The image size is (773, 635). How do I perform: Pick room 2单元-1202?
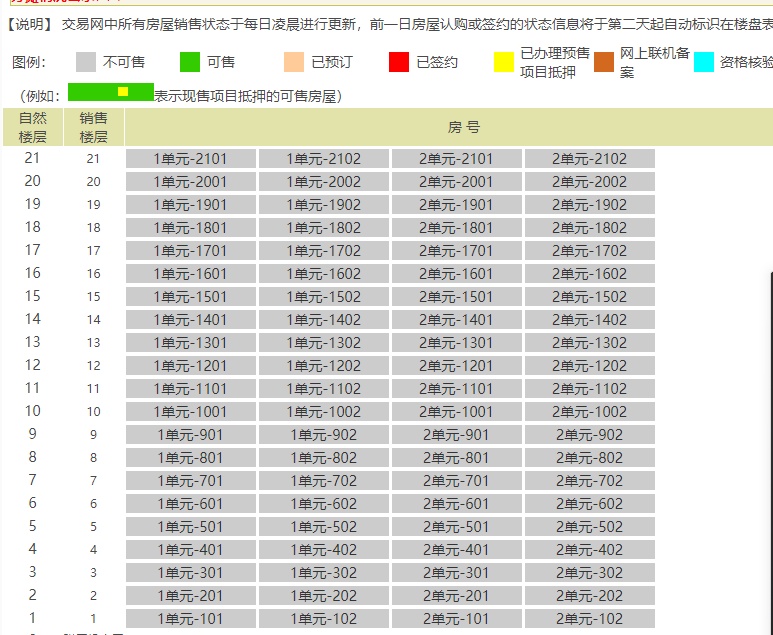590,366
